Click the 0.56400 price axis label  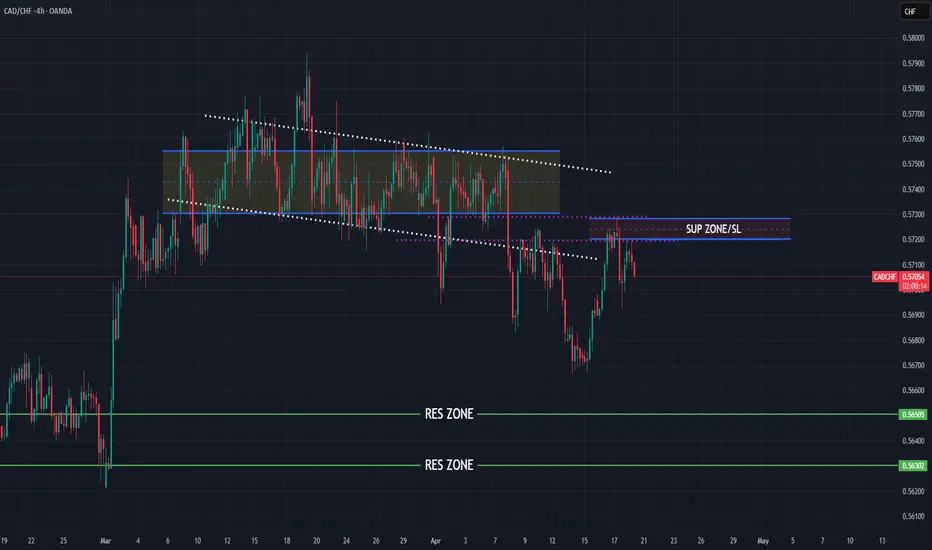(x=913, y=441)
